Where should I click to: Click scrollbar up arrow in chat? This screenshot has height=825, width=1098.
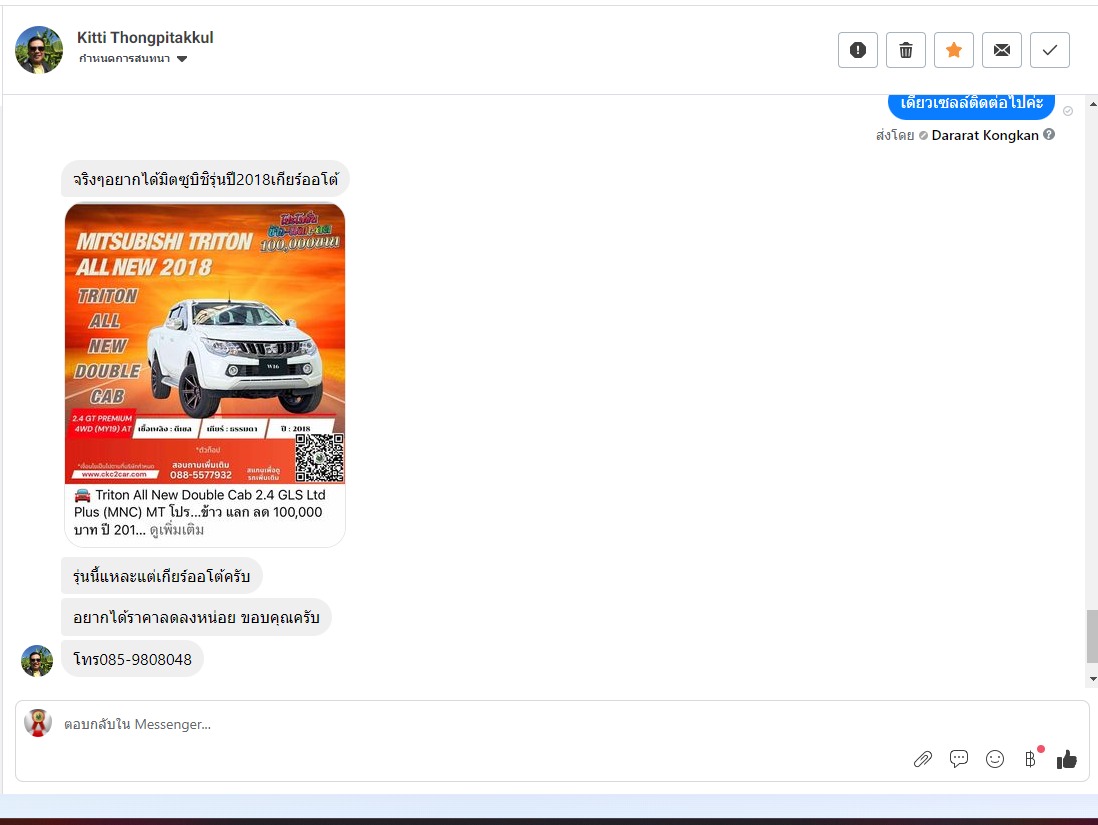click(1092, 104)
